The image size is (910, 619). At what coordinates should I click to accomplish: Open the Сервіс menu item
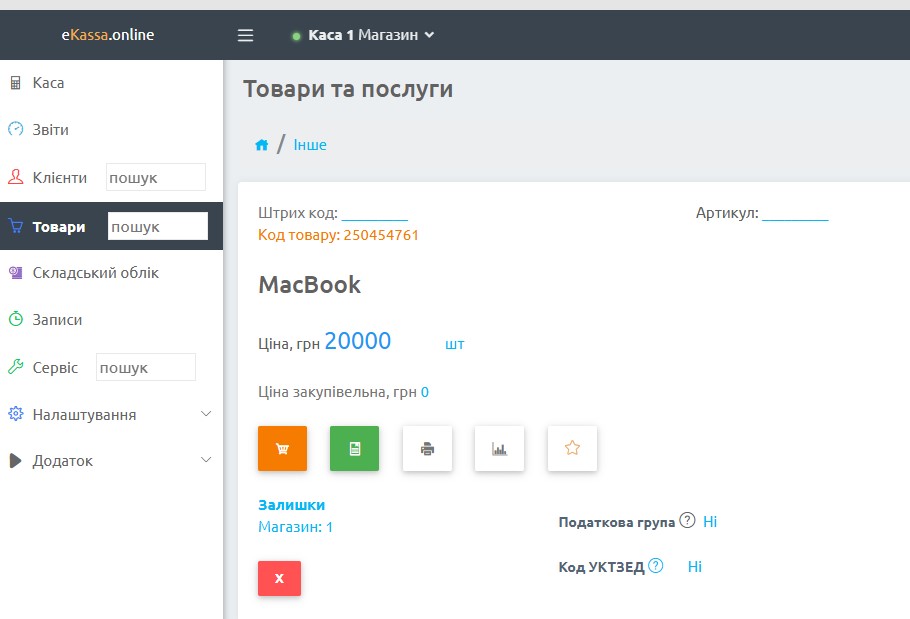(x=55, y=368)
